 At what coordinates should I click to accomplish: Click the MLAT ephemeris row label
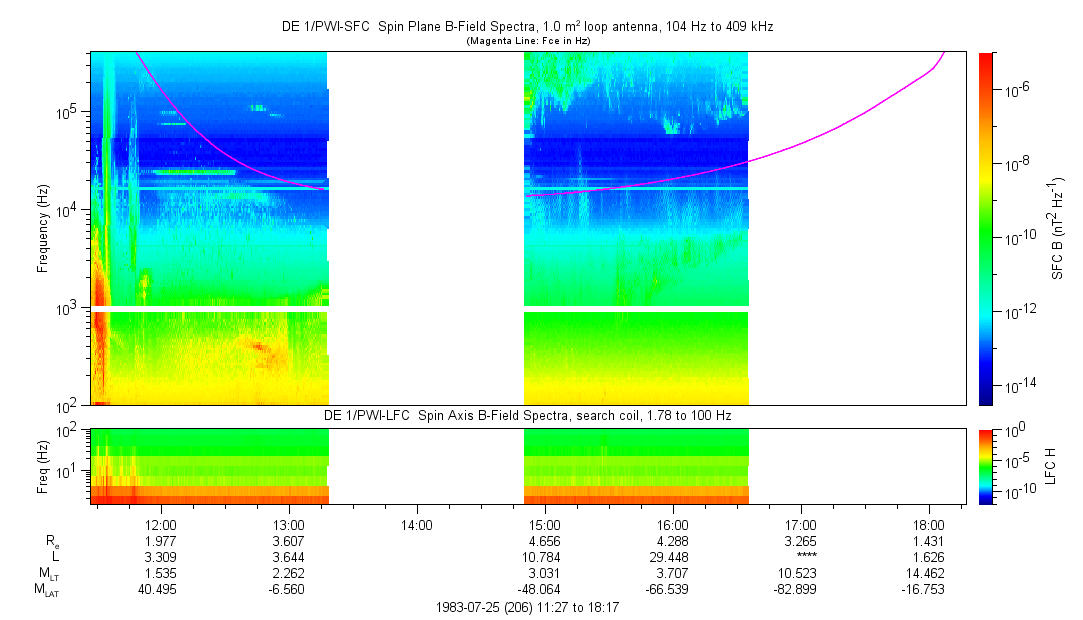[47, 590]
